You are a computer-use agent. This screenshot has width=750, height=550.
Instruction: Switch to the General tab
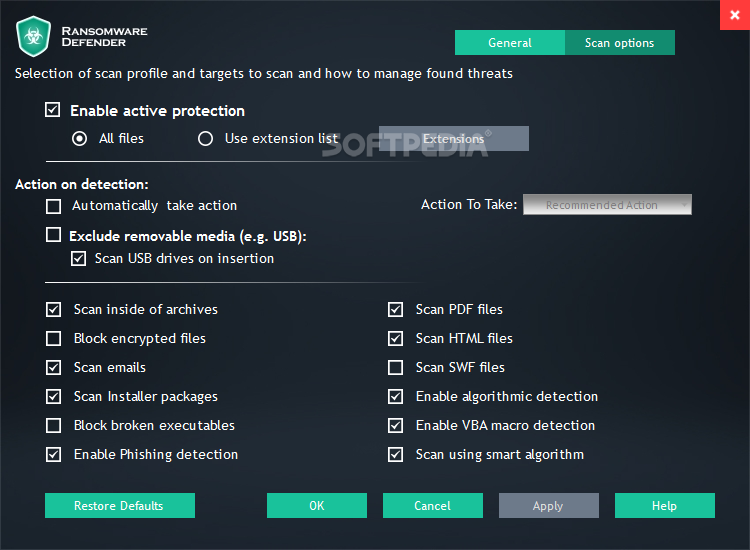509,43
